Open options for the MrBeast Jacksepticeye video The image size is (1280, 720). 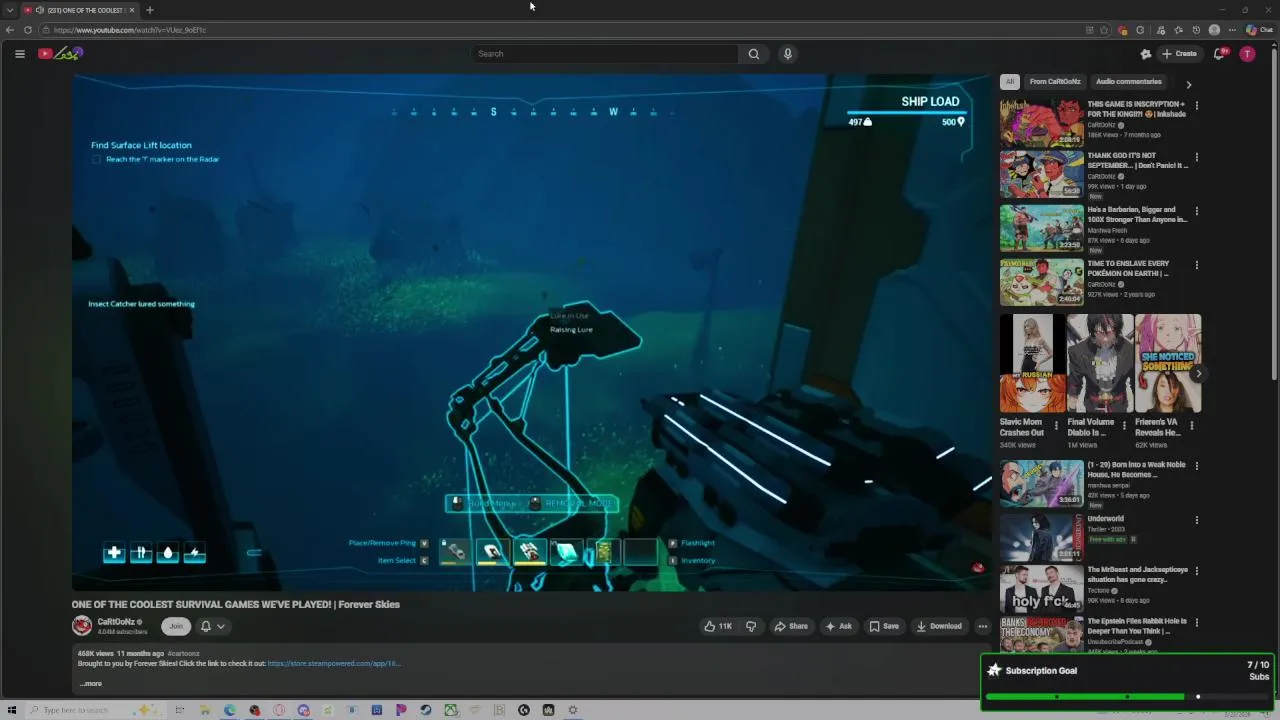(1196, 571)
